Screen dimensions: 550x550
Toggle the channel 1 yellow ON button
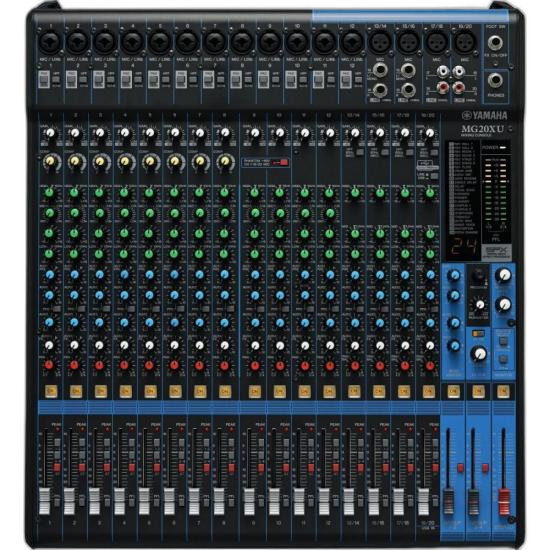[x=51, y=391]
